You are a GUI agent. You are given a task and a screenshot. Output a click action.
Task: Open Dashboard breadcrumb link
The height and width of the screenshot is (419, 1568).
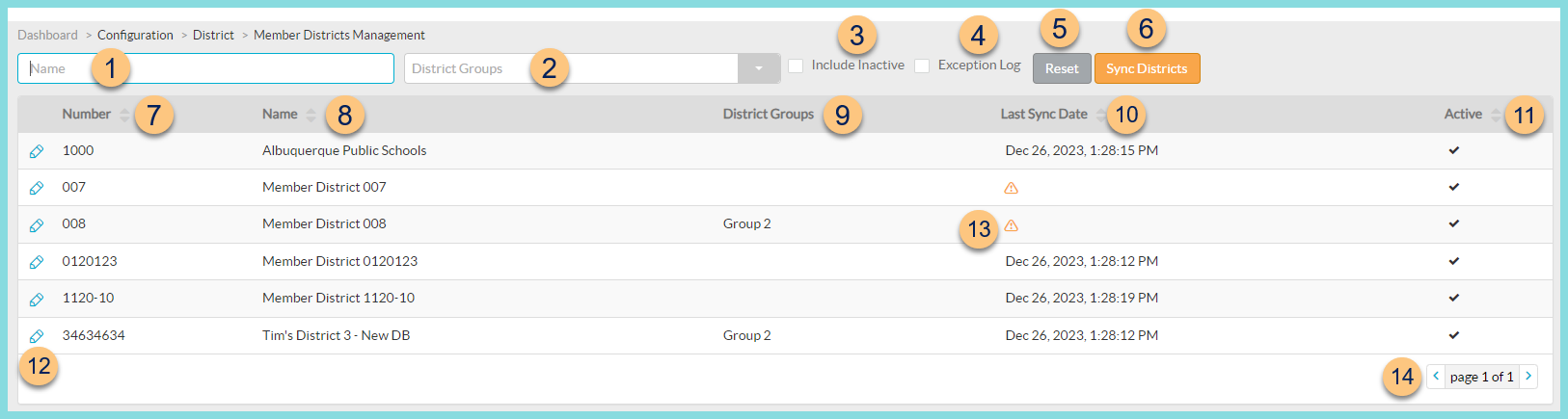click(47, 35)
